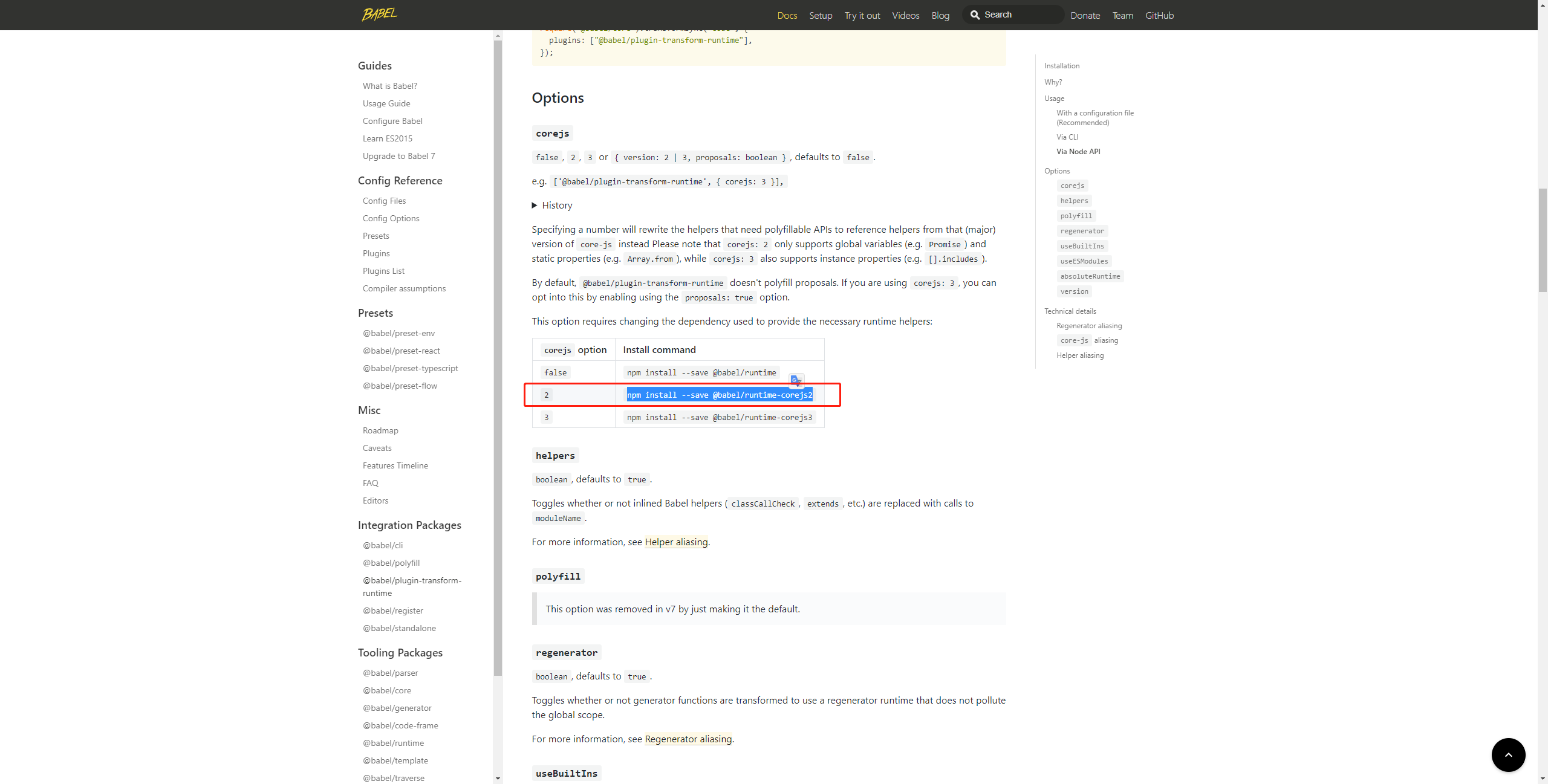This screenshot has width=1548, height=784.
Task: Jump to useESModules in table of contents
Action: click(x=1084, y=261)
